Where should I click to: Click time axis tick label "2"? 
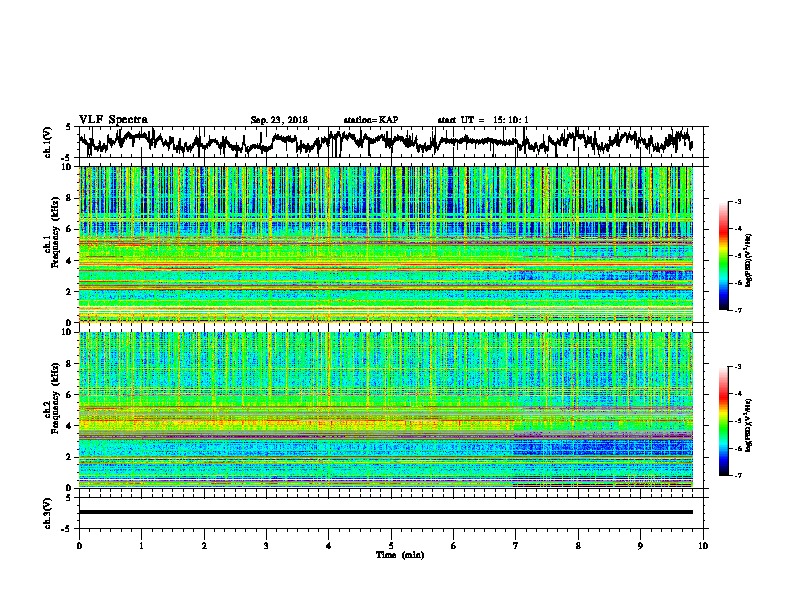(x=204, y=546)
